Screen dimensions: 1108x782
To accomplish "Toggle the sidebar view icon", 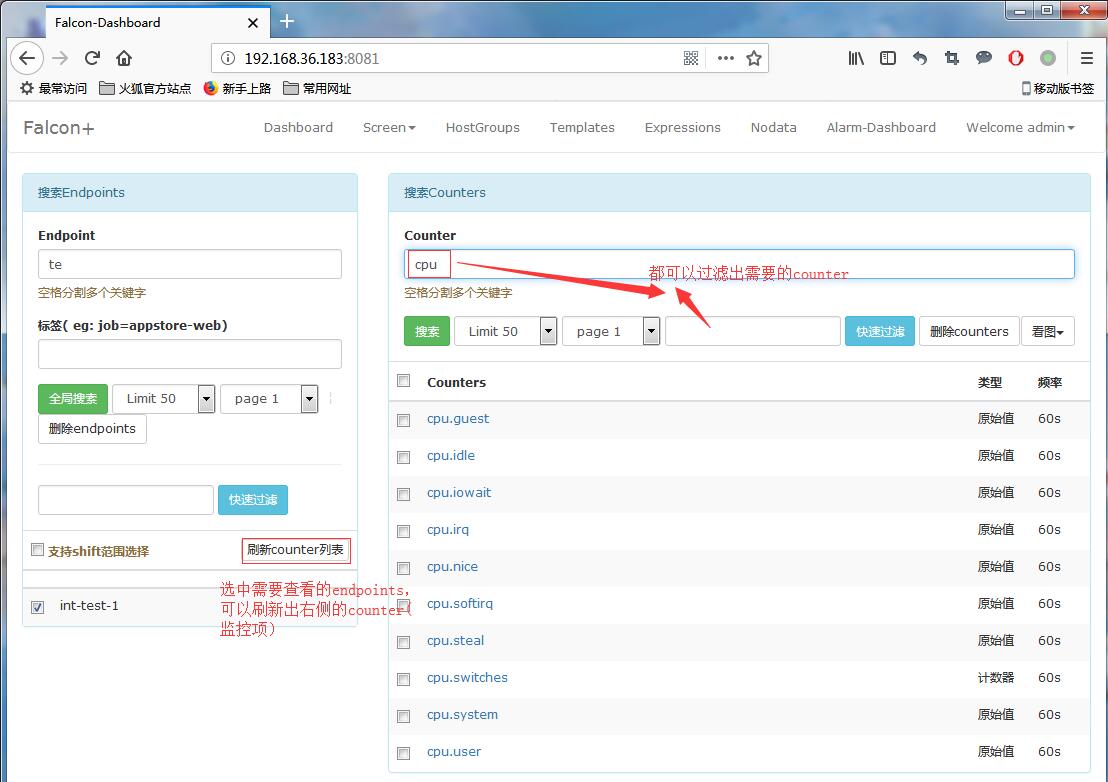I will tap(888, 58).
